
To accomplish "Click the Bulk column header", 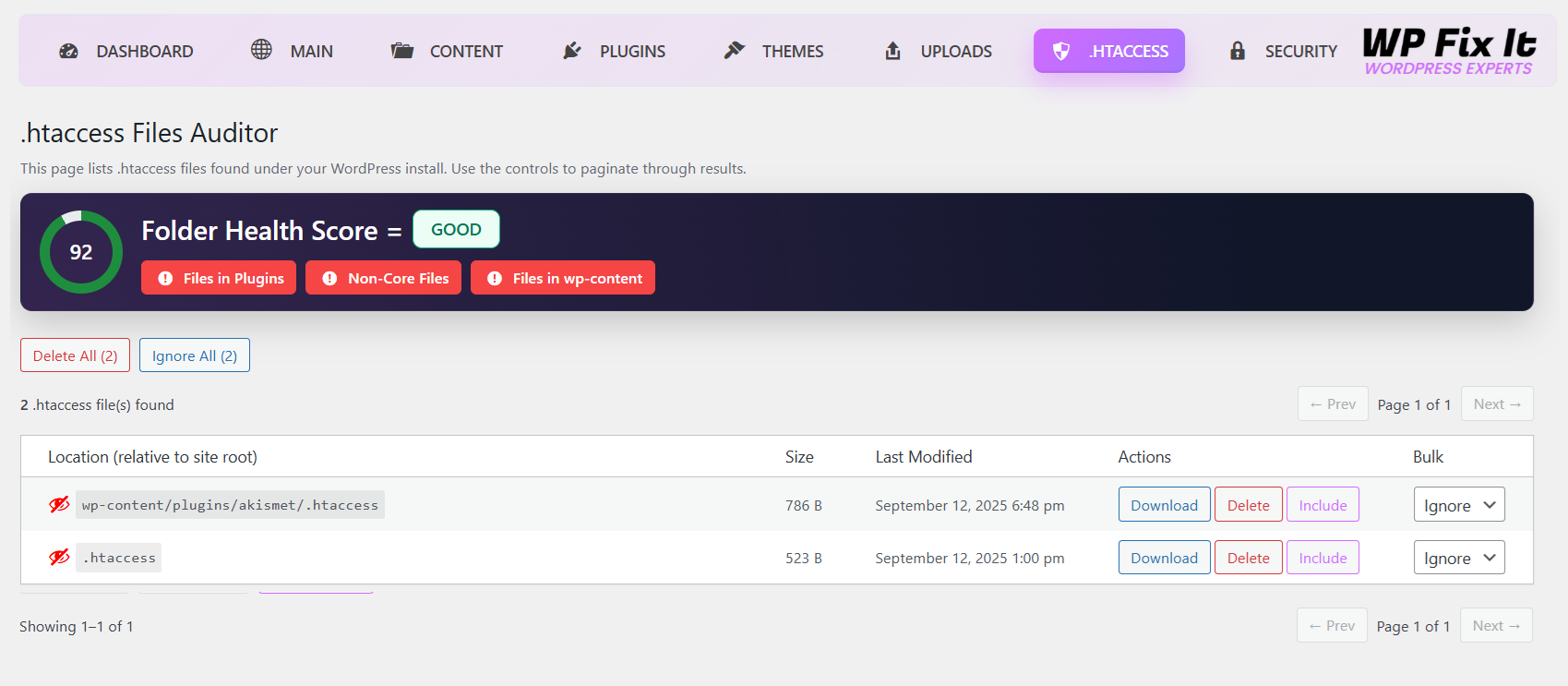I will [1428, 457].
